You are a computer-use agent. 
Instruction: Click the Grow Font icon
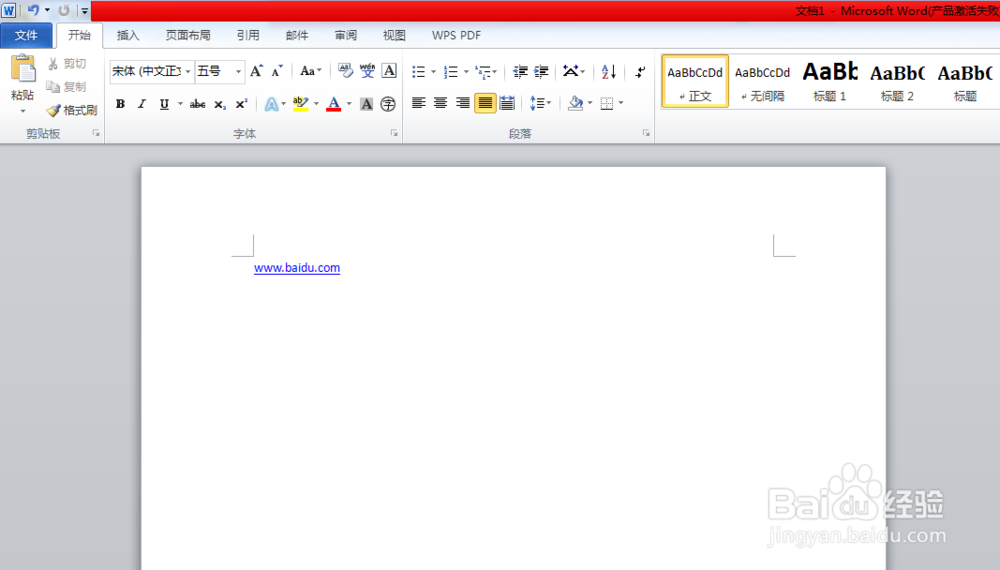(256, 71)
